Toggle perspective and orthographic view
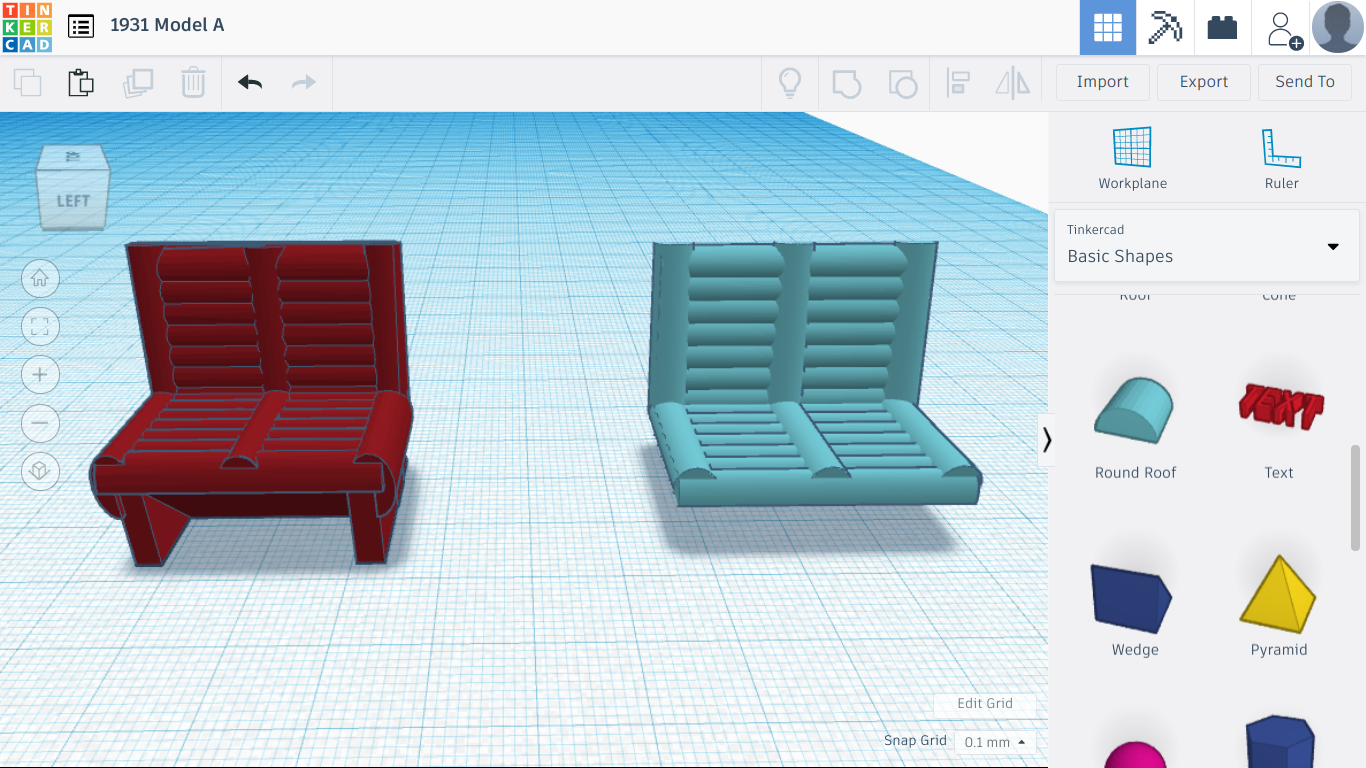This screenshot has width=1366, height=768. [40, 471]
